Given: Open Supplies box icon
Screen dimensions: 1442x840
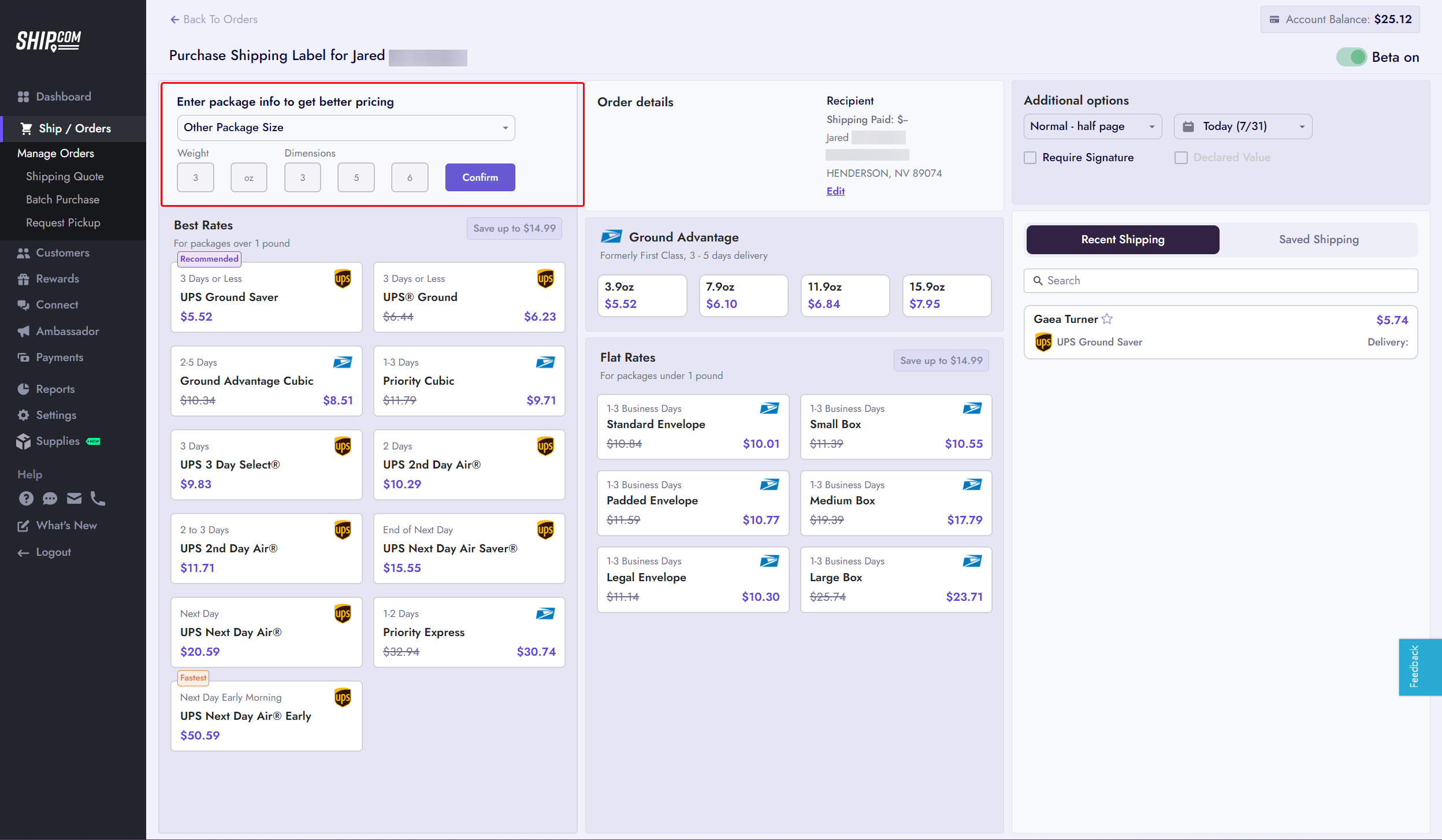Looking at the screenshot, I should pyautogui.click(x=23, y=441).
